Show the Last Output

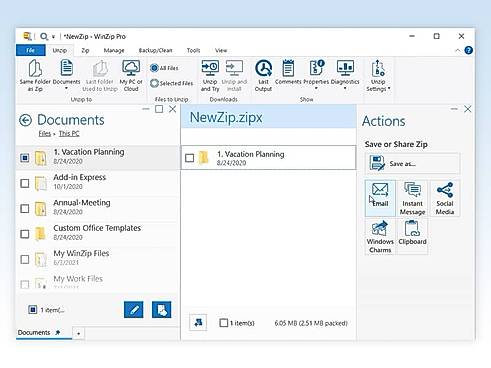pos(263,75)
